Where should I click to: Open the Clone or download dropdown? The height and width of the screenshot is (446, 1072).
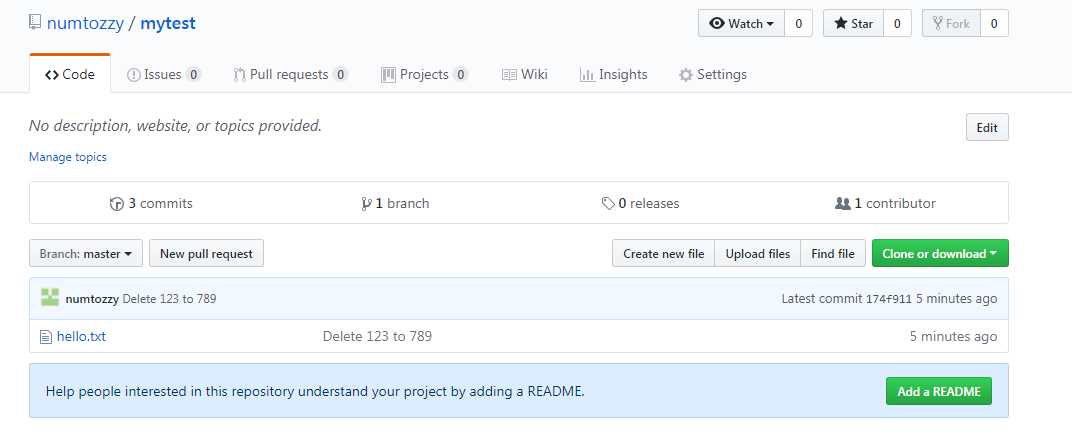point(940,253)
